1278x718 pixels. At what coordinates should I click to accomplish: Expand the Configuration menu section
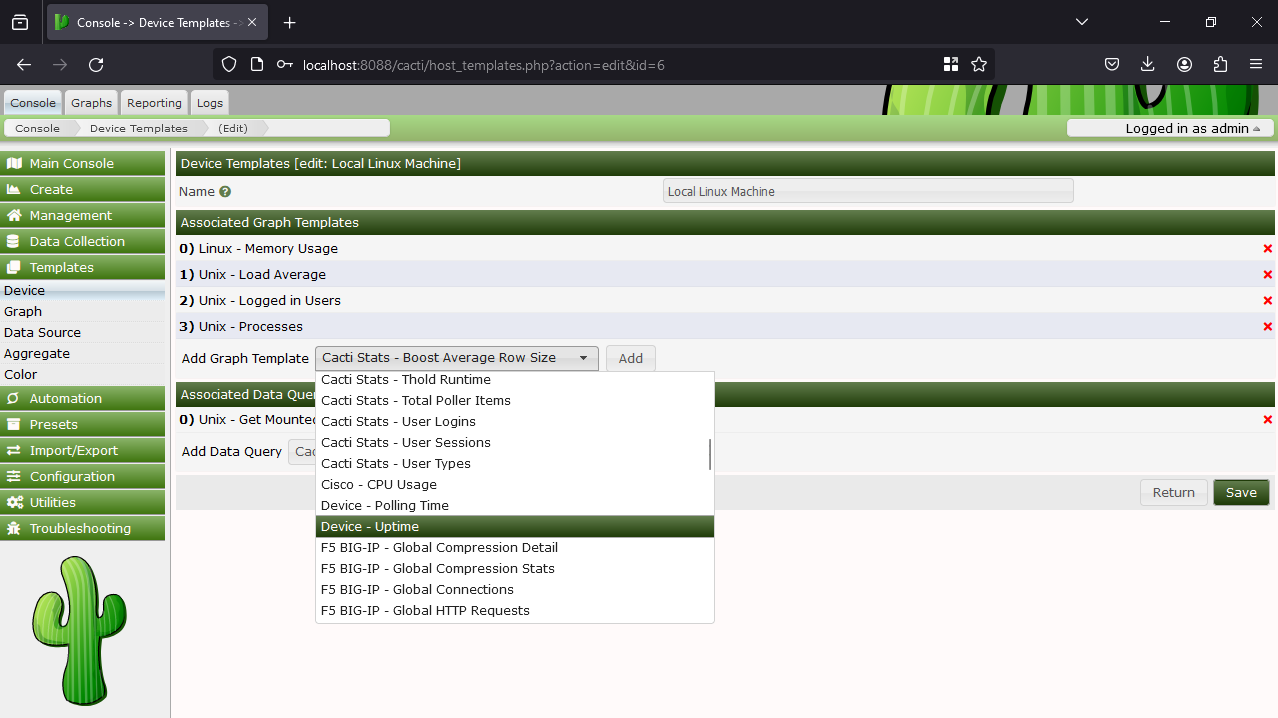coord(83,476)
